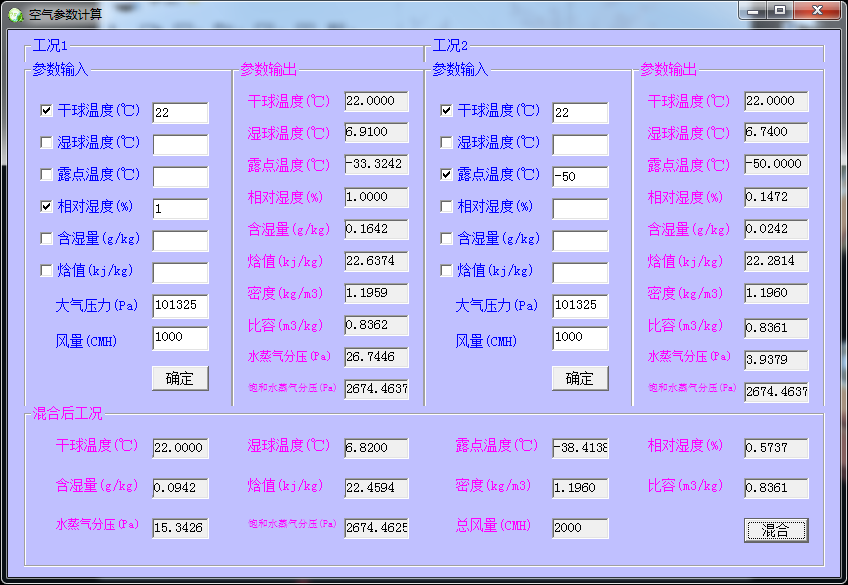Focus 工况1 湿球温度 input field

tap(180, 145)
